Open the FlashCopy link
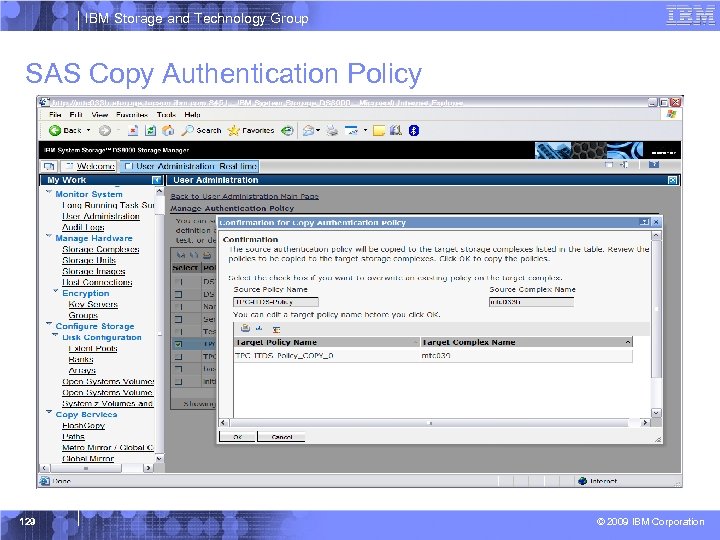720x540 pixels. click(84, 426)
